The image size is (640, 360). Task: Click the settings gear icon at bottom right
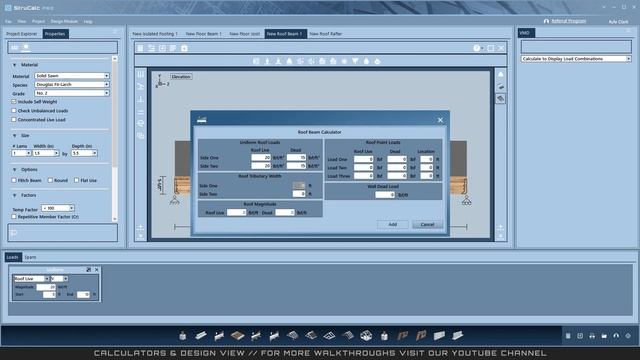628,336
